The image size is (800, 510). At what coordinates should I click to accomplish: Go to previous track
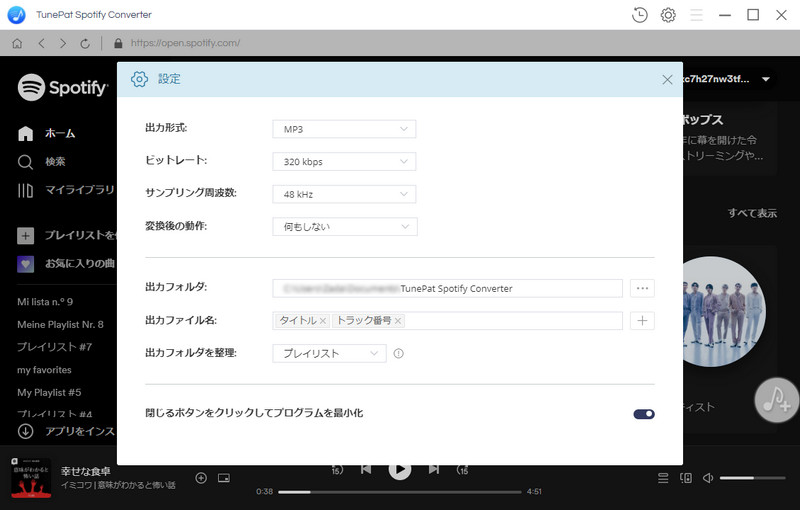pos(366,469)
